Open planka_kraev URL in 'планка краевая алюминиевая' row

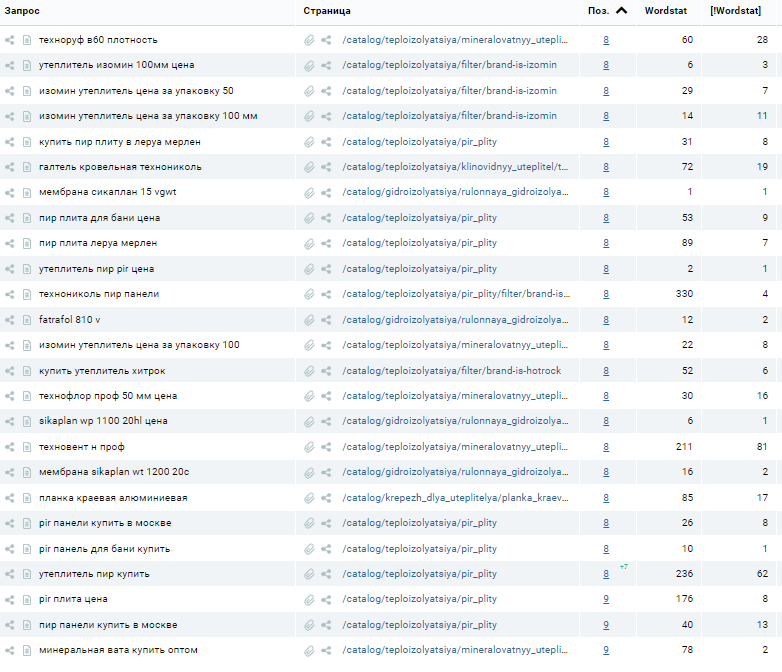(x=455, y=497)
